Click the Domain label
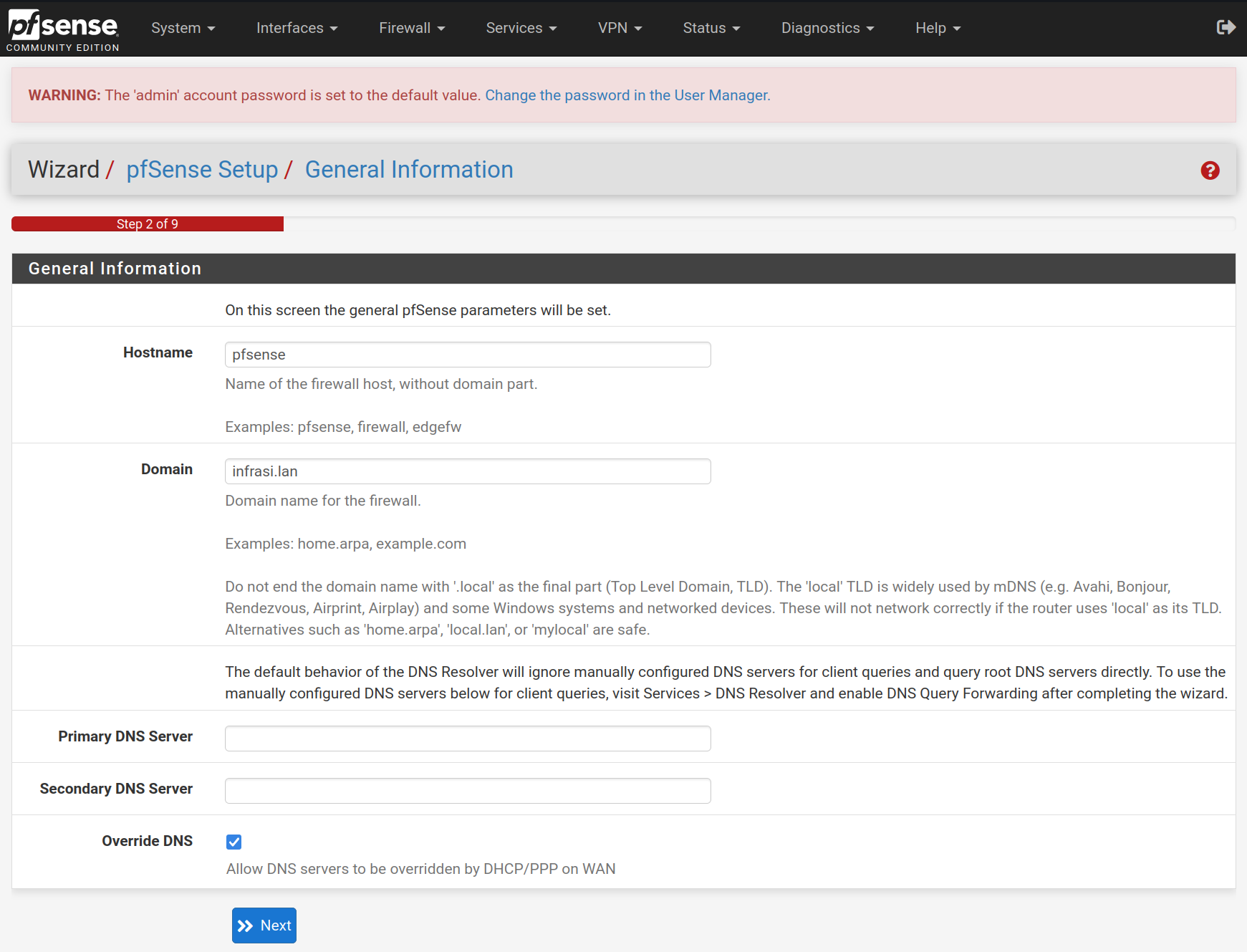This screenshot has height=952, width=1247. pos(167,469)
